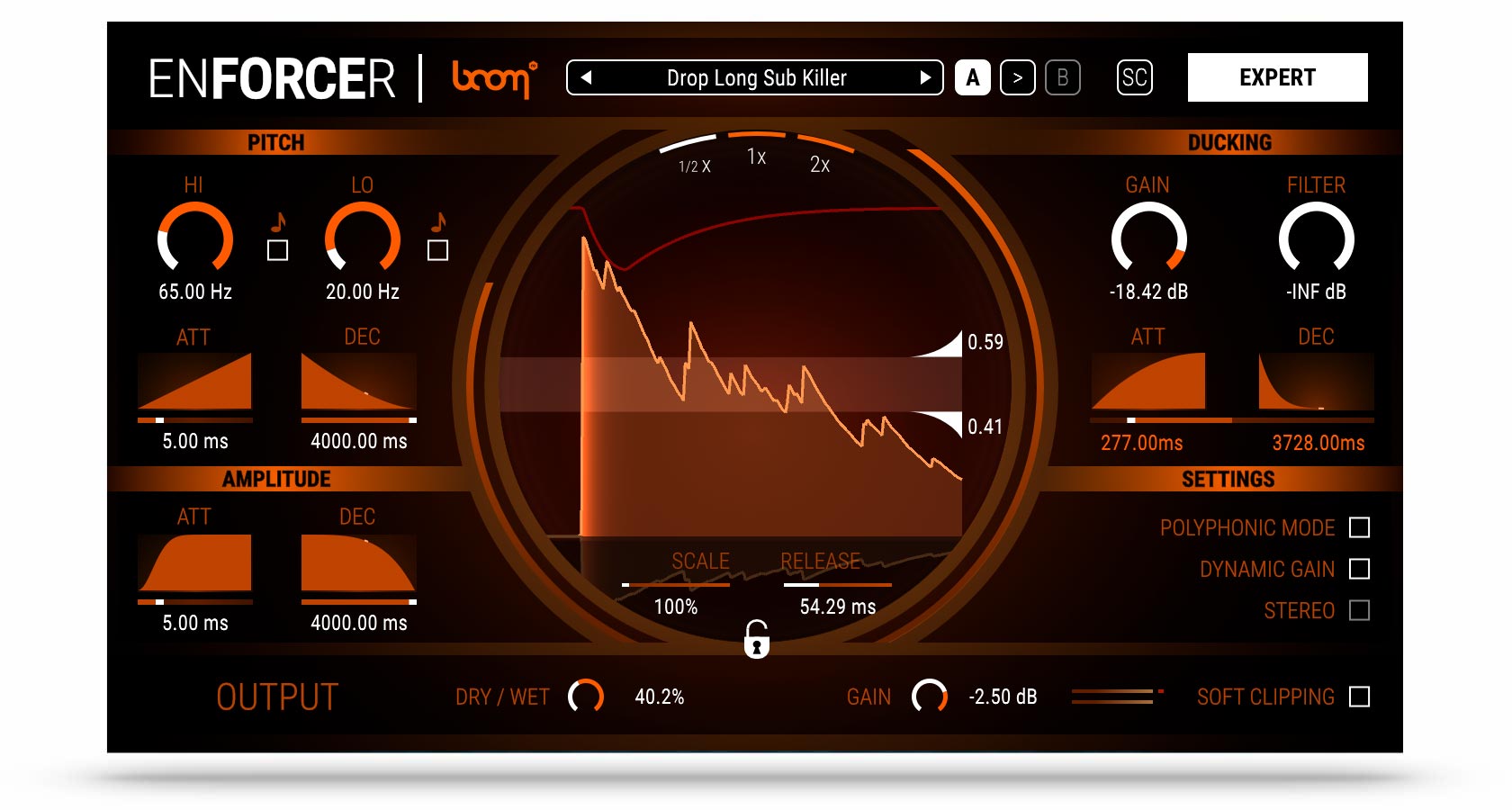Adjust the DRY / WET knob
The width and height of the screenshot is (1512, 810).
(x=586, y=696)
